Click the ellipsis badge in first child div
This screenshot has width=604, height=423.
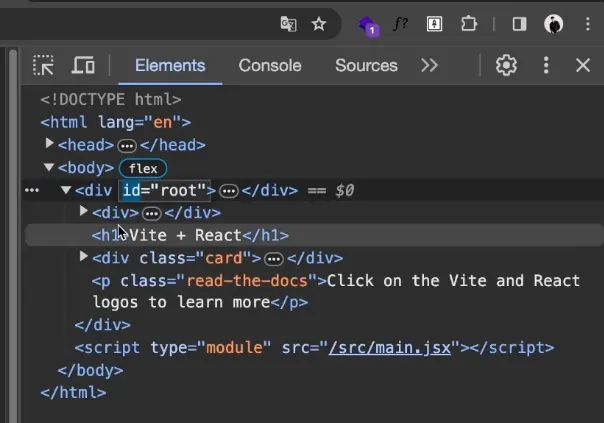coord(151,213)
